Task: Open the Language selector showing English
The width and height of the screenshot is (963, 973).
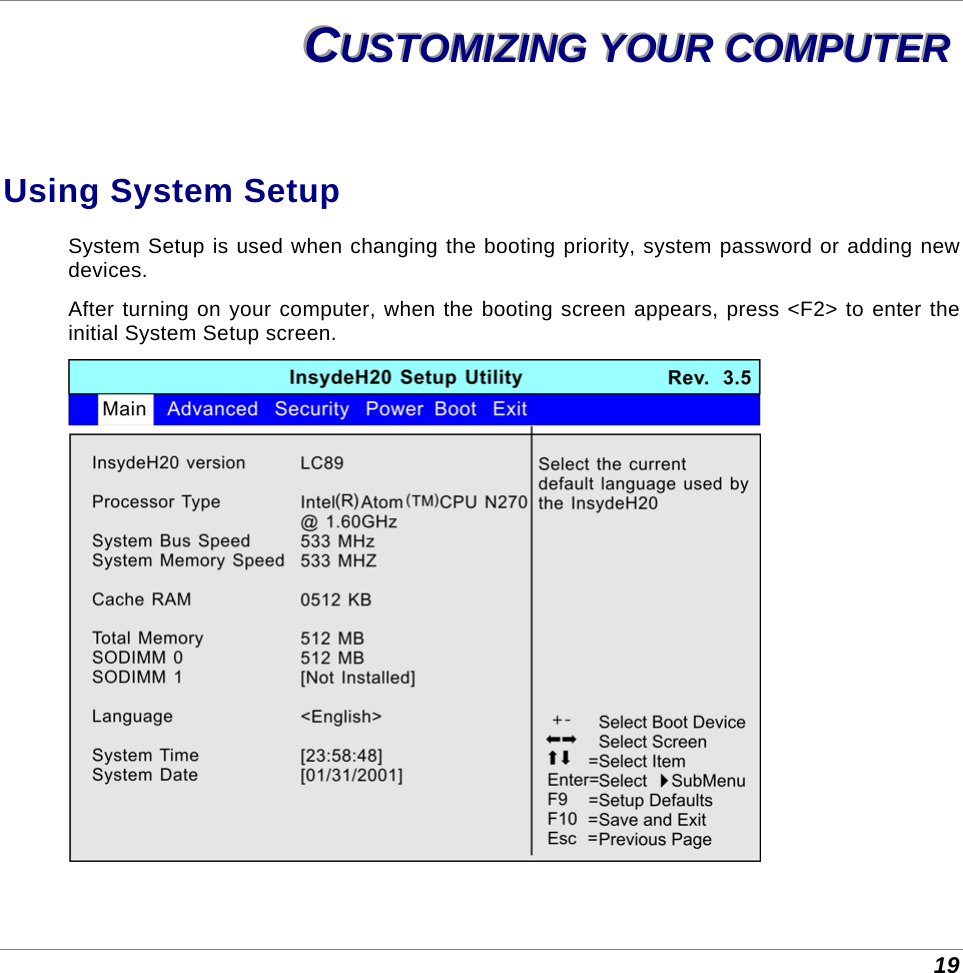Action: tap(339, 717)
